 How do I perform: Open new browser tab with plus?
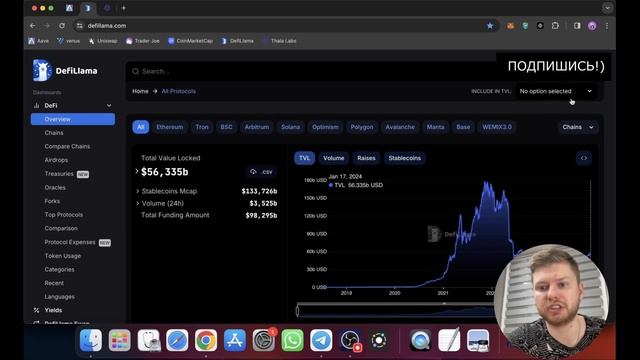(x=124, y=8)
